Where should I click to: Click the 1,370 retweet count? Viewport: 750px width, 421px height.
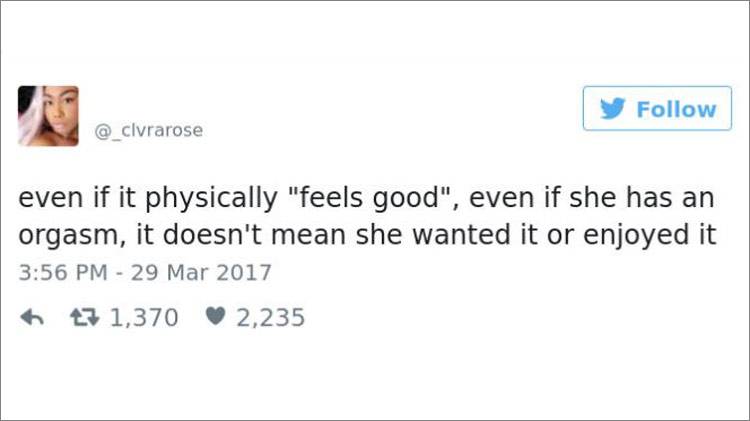(142, 318)
